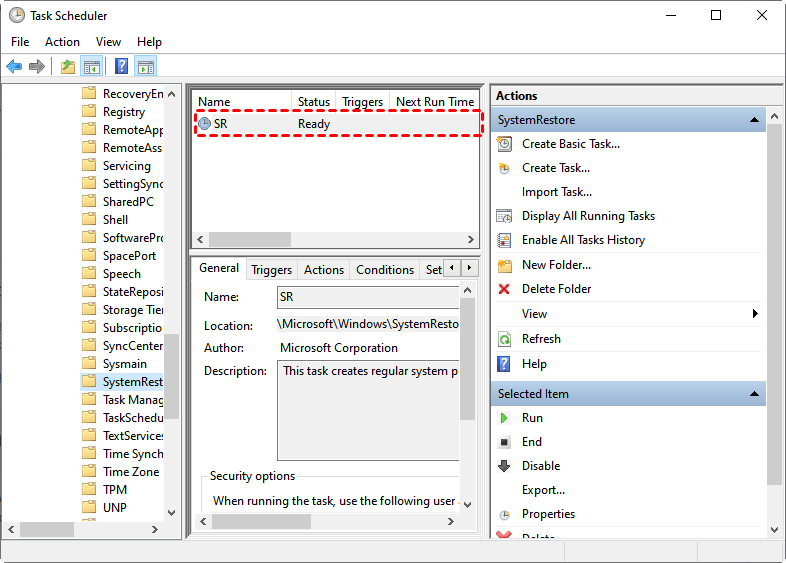Click the Properties clock icon
Screen dimensions: 786x563
pyautogui.click(x=504, y=514)
